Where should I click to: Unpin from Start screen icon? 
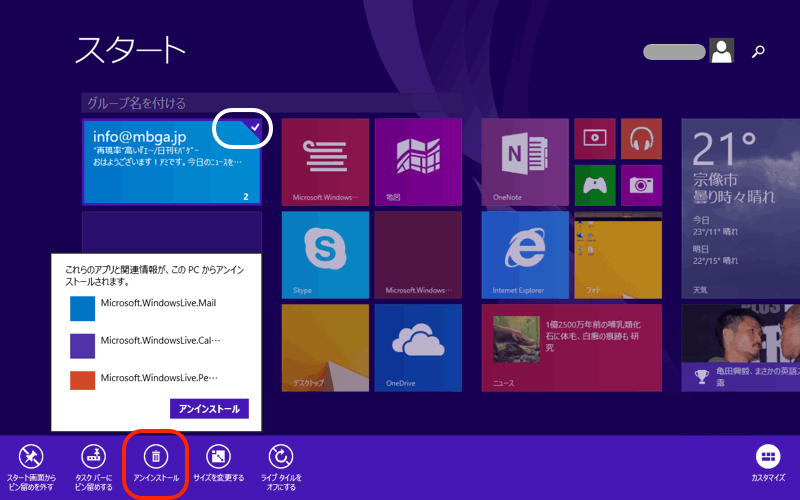(31, 457)
